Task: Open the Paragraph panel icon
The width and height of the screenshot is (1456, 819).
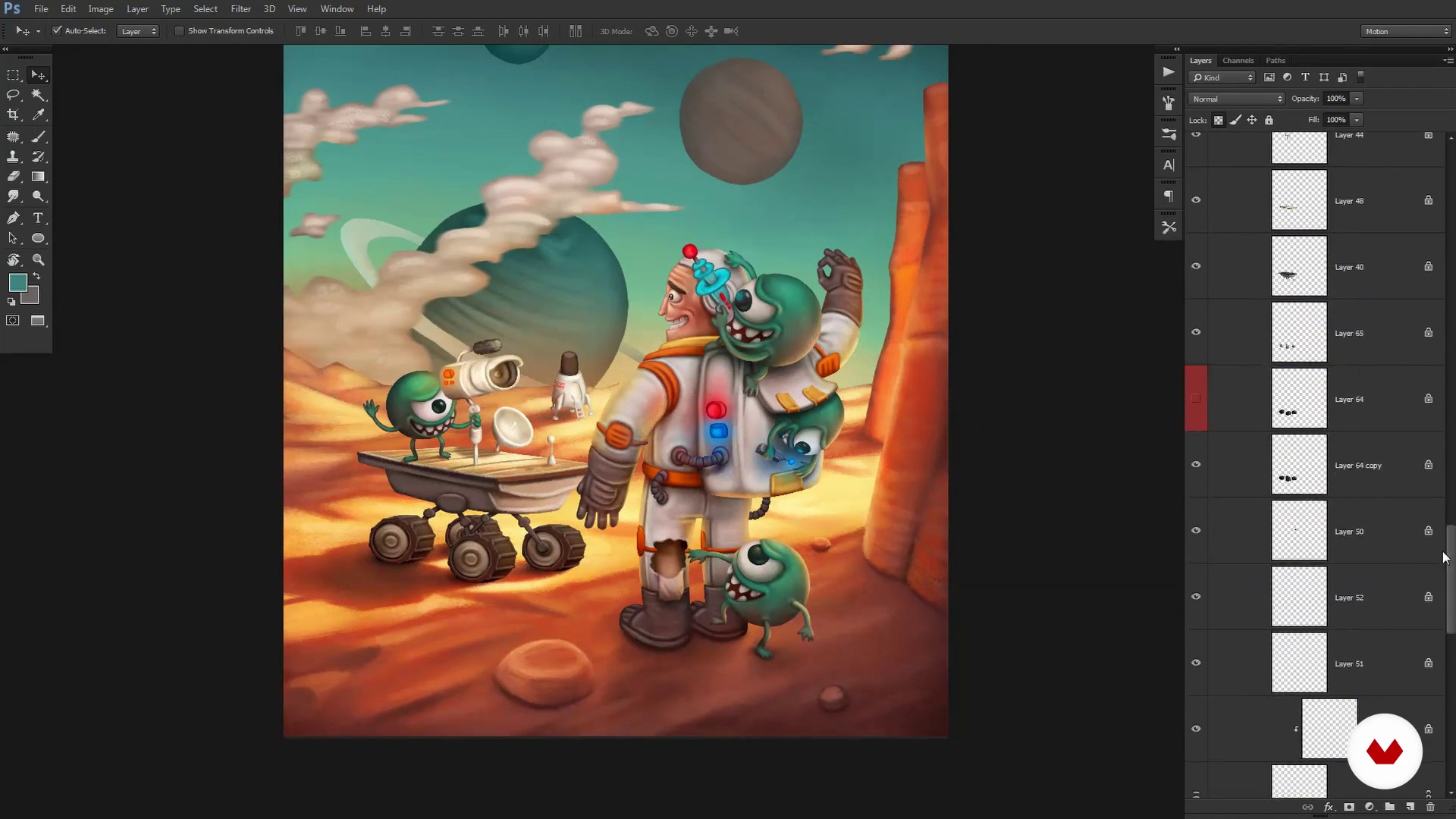Action: (x=1169, y=196)
